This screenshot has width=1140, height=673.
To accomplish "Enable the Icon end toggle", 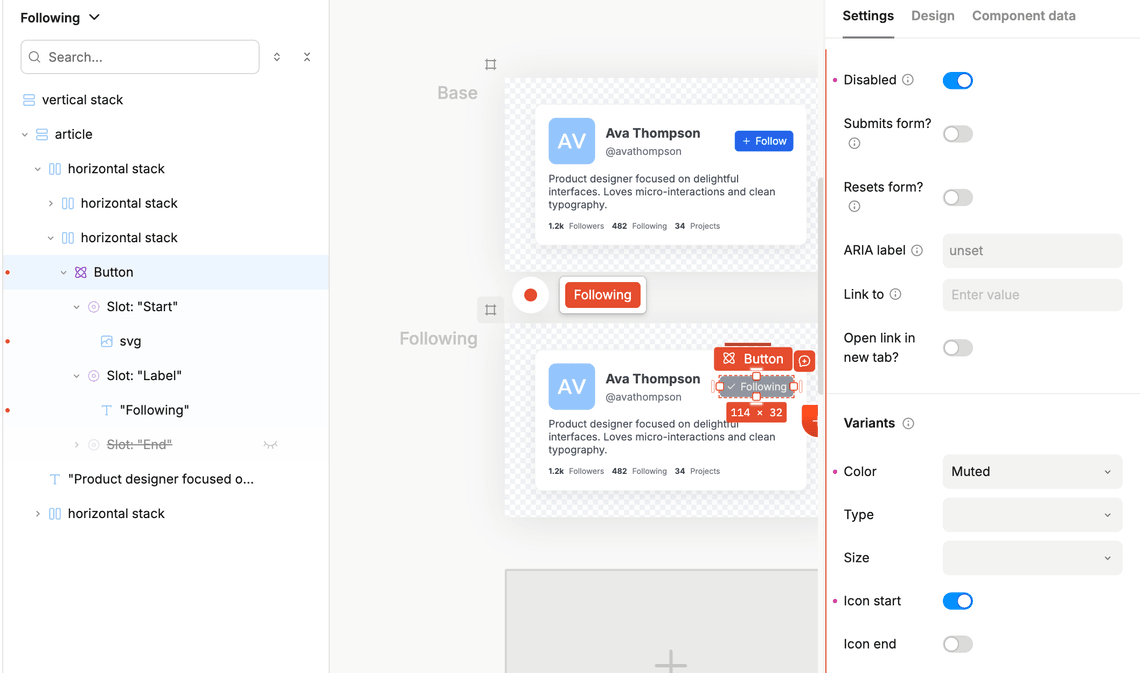I will (957, 644).
